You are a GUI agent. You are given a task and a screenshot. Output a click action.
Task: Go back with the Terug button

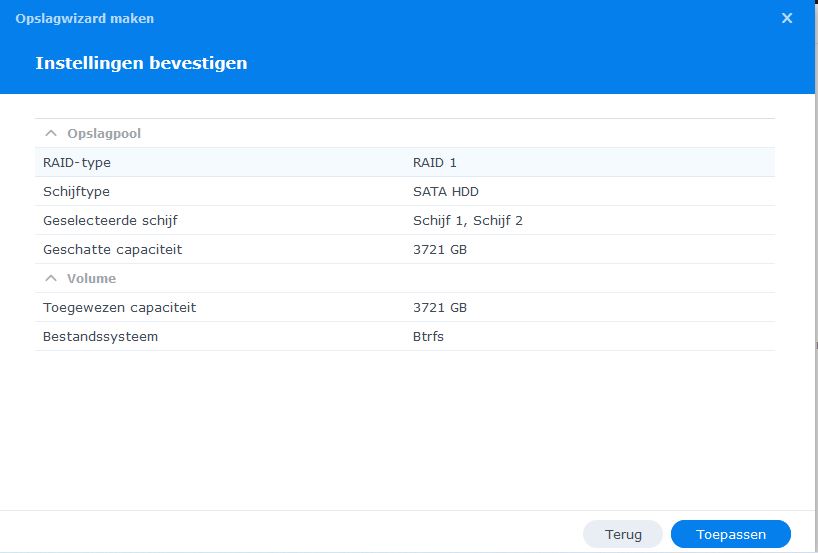click(x=622, y=534)
